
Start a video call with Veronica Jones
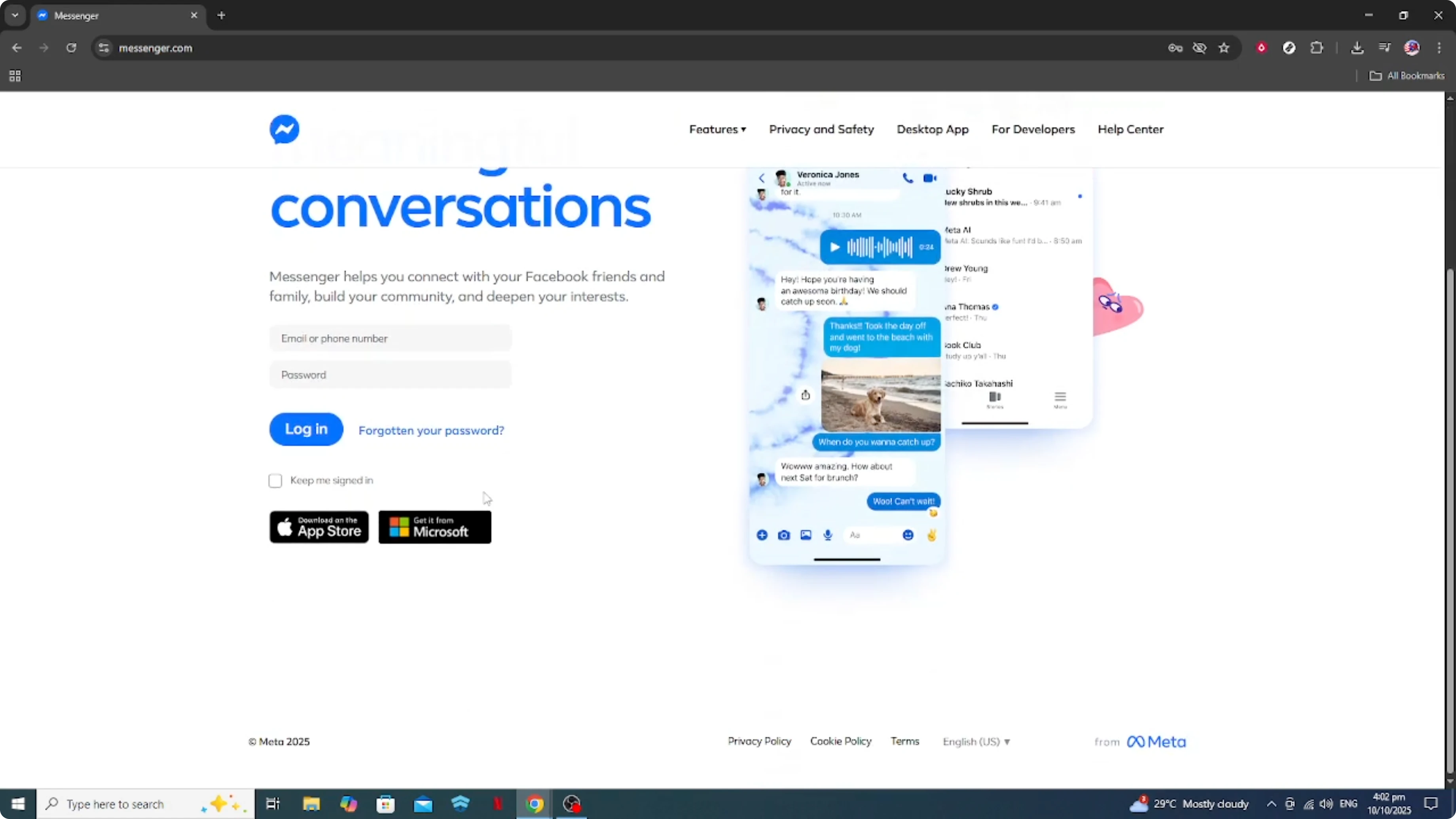[930, 178]
